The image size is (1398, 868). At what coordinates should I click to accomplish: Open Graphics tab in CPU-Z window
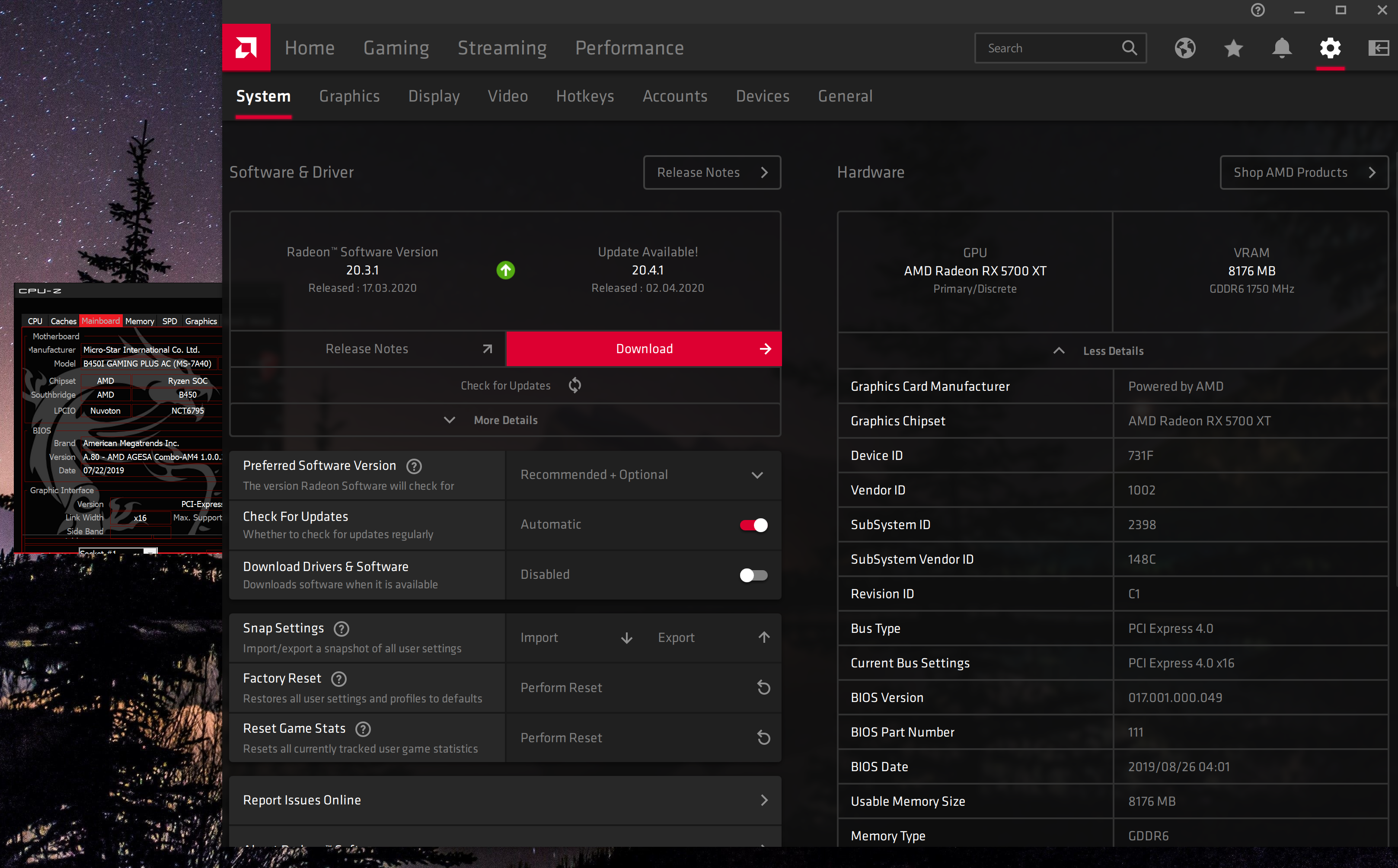[201, 322]
